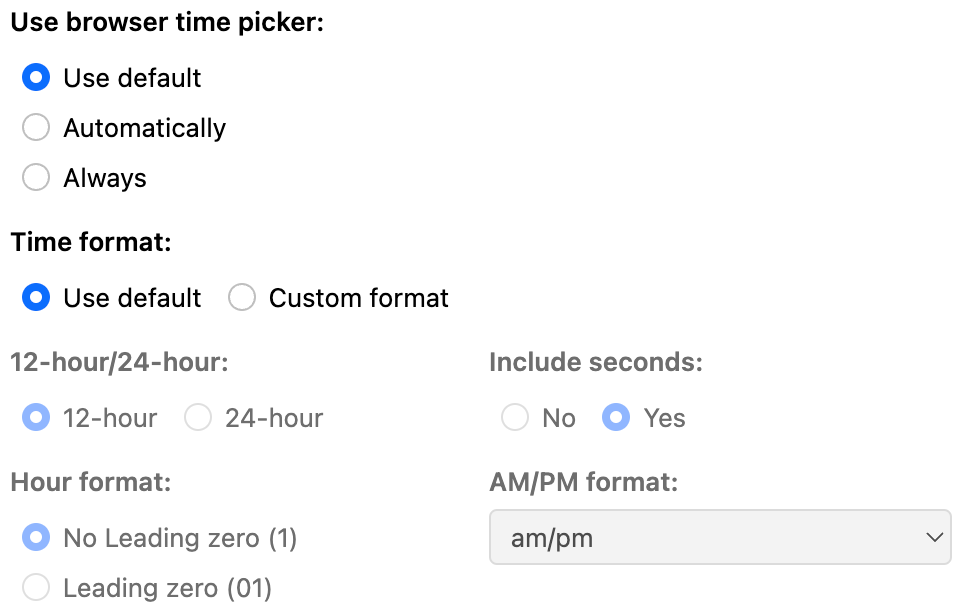Select the Always radio option
Viewport: 962px width, 612px height.
[x=36, y=178]
